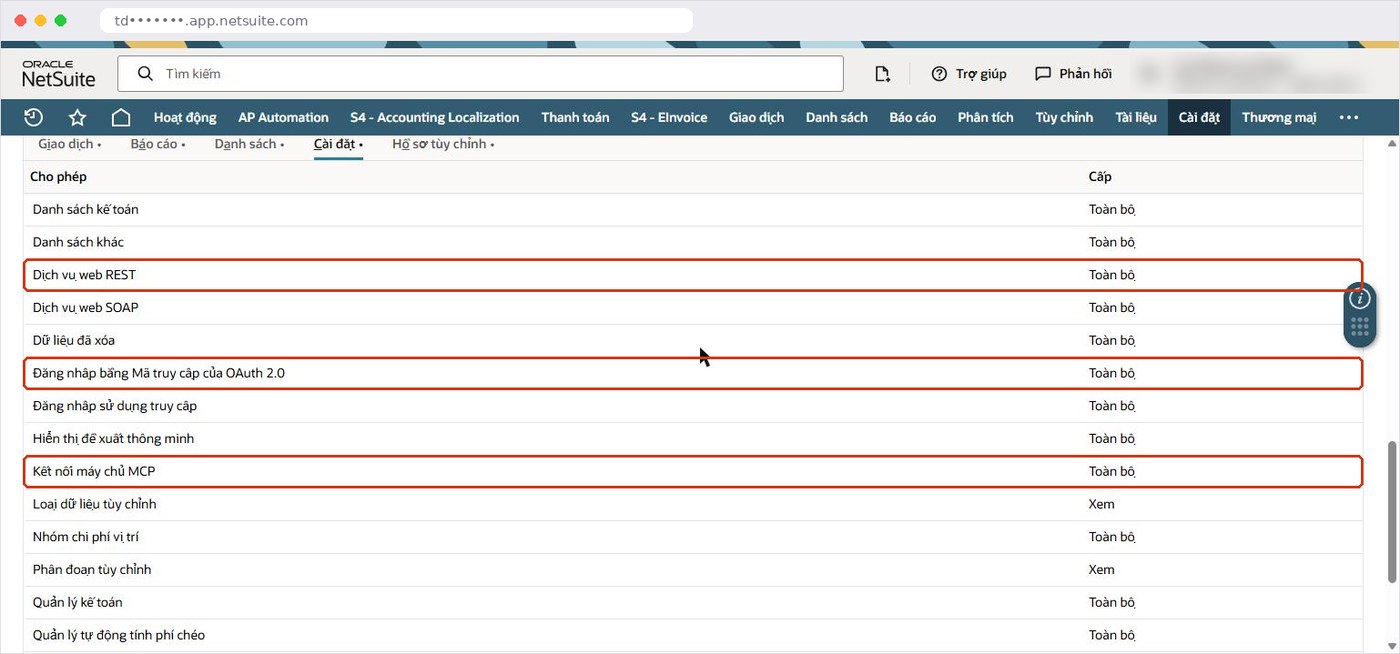Switch to the Báo cáo subtab
1400x654 pixels.
pos(158,144)
